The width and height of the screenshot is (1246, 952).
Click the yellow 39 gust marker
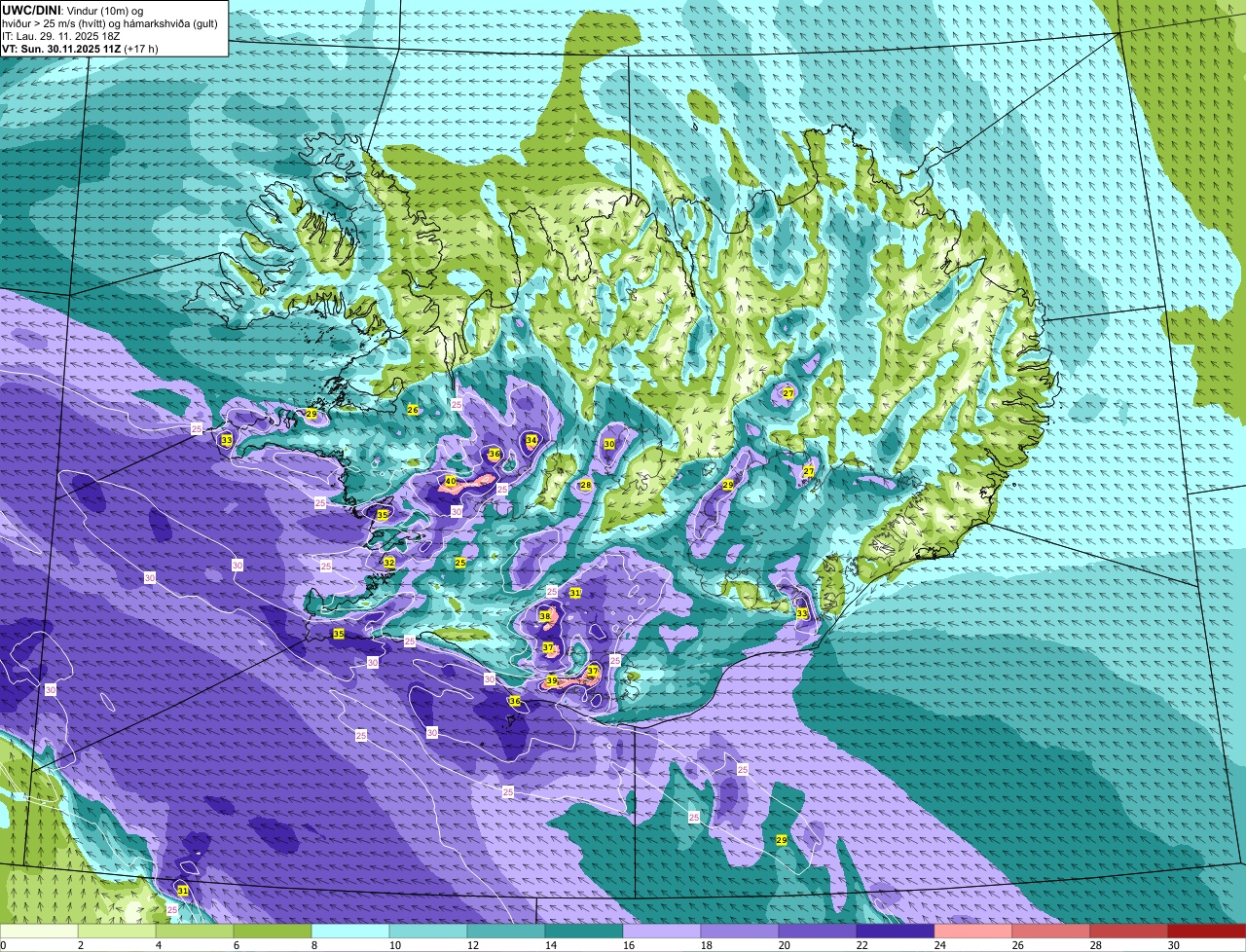tap(552, 680)
